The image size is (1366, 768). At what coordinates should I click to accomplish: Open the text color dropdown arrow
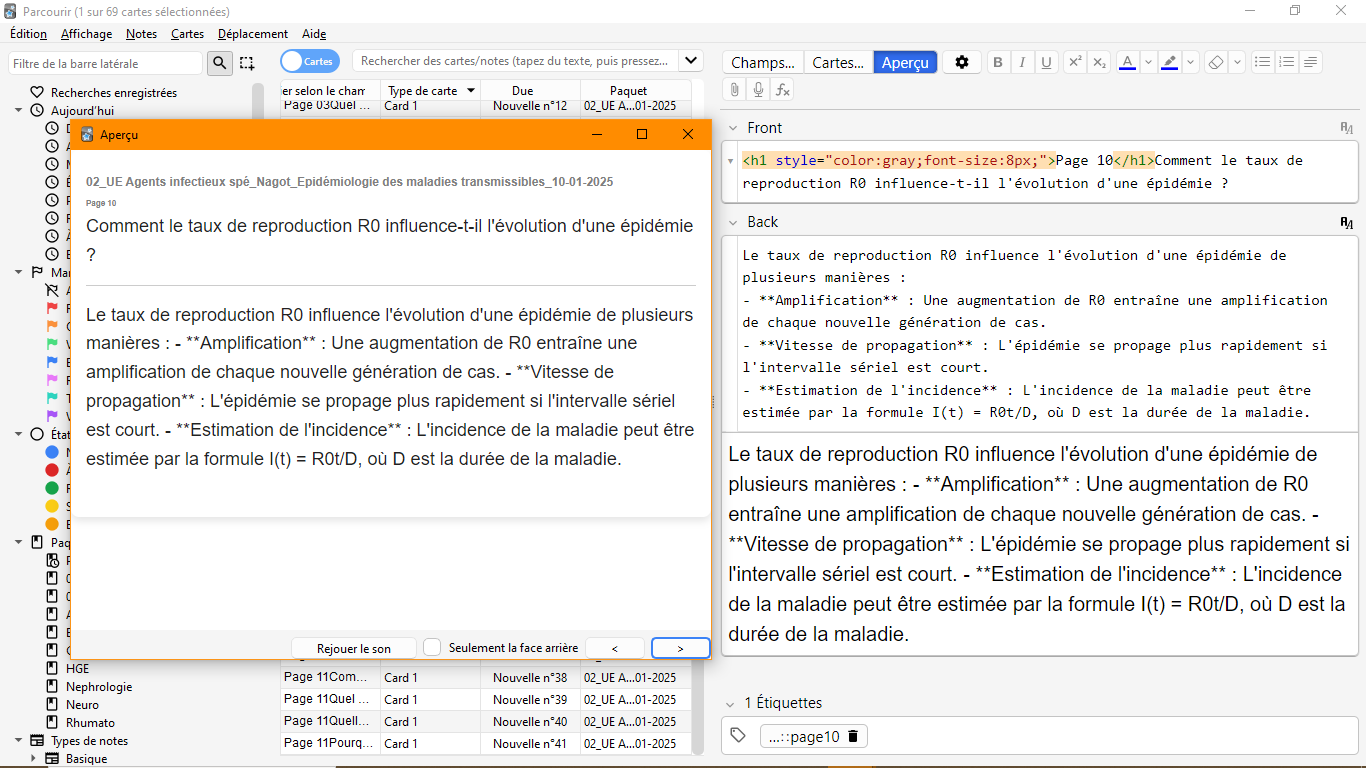(1148, 62)
